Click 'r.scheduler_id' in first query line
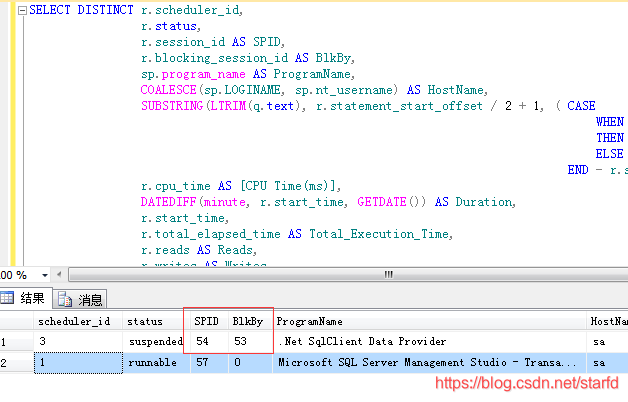The height and width of the screenshot is (402, 628). [190, 10]
